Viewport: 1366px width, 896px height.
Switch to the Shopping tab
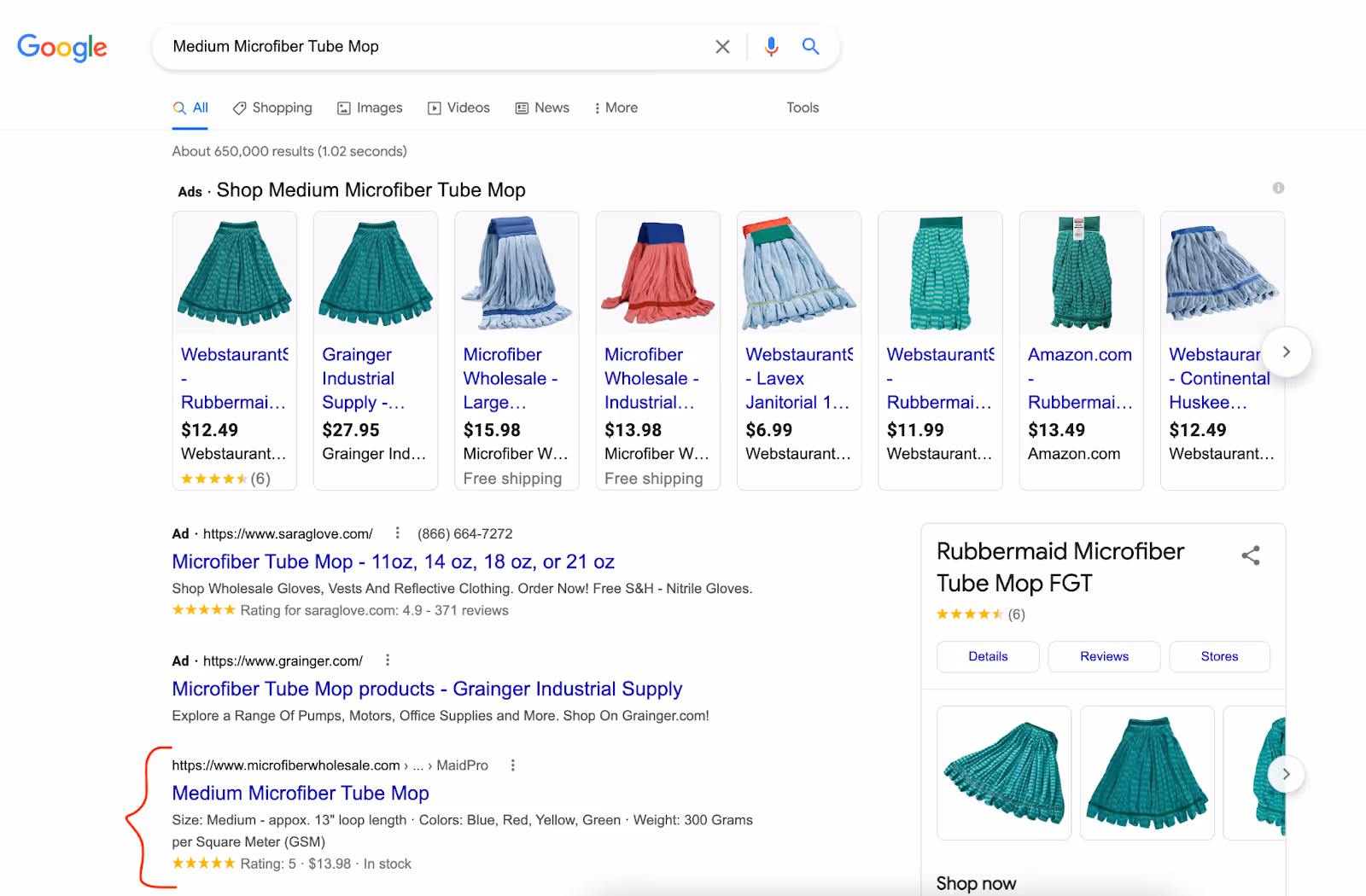pyautogui.click(x=272, y=108)
